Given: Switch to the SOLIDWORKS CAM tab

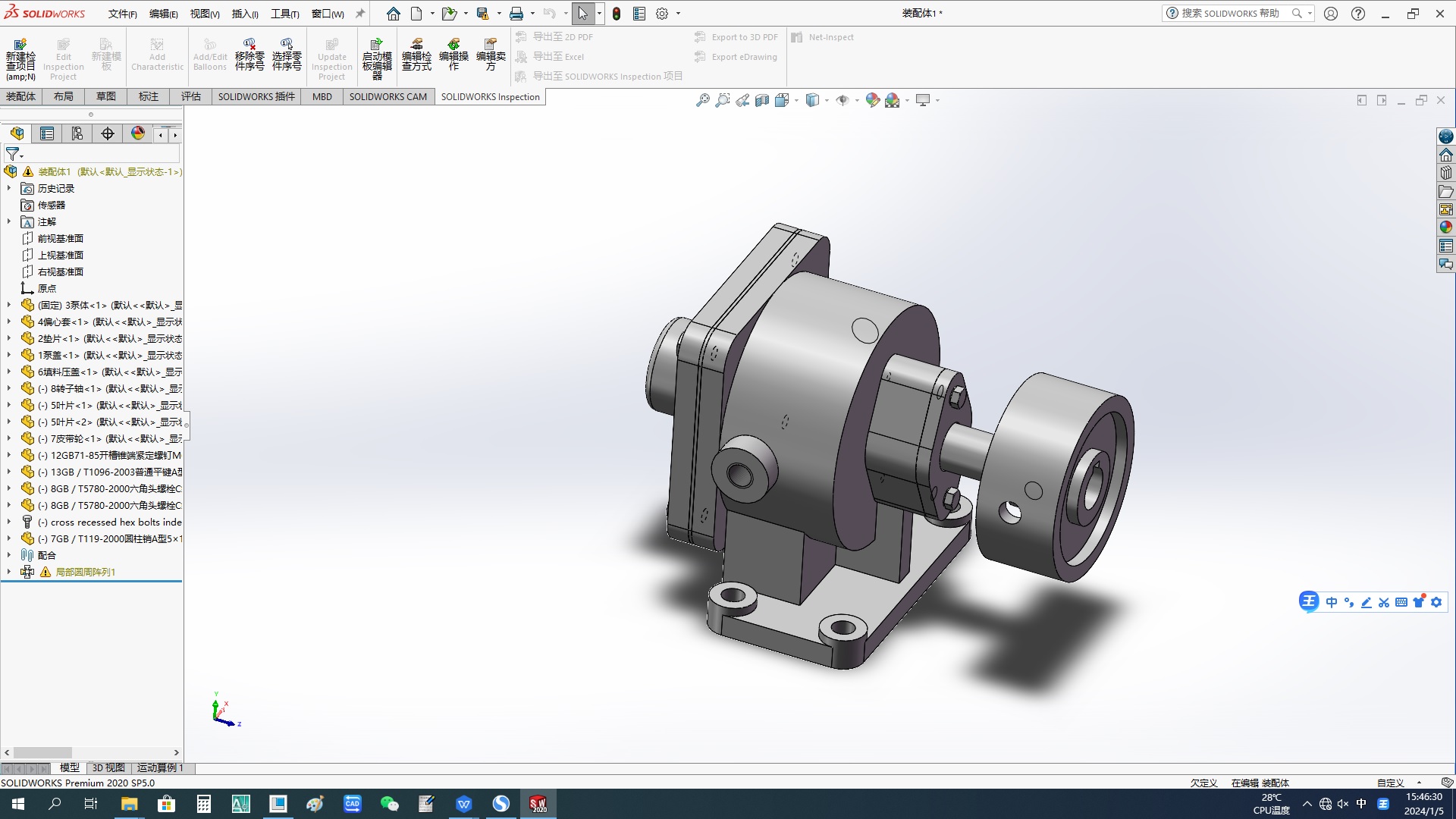Looking at the screenshot, I should [x=388, y=96].
